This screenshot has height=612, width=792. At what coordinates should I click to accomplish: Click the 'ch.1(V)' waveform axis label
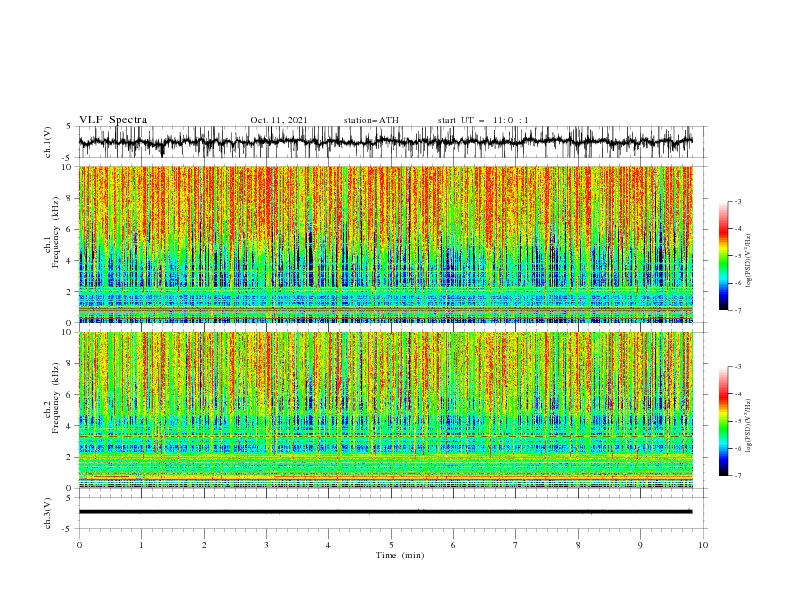click(48, 142)
